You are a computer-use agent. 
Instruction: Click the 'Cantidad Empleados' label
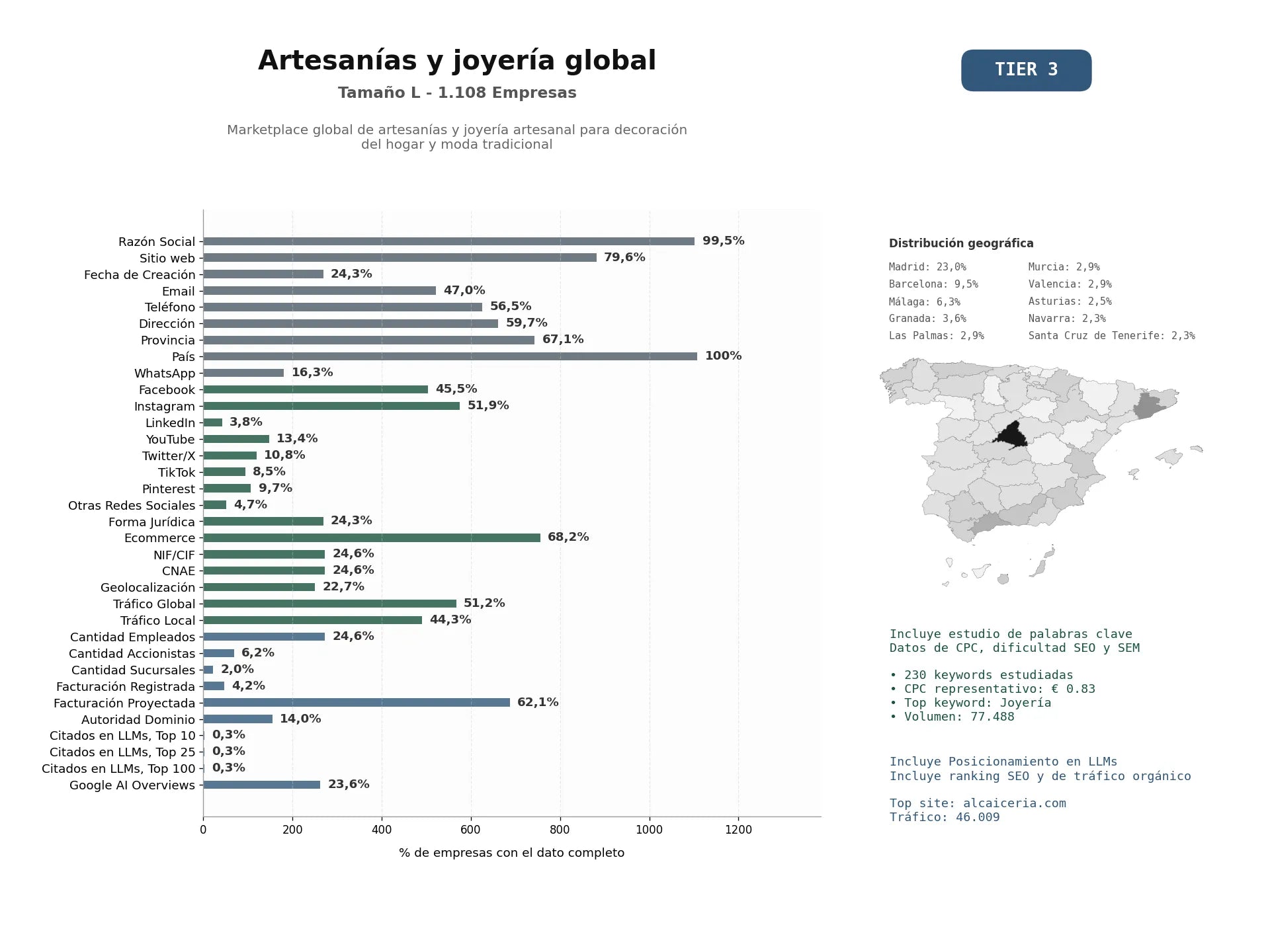[x=133, y=637]
